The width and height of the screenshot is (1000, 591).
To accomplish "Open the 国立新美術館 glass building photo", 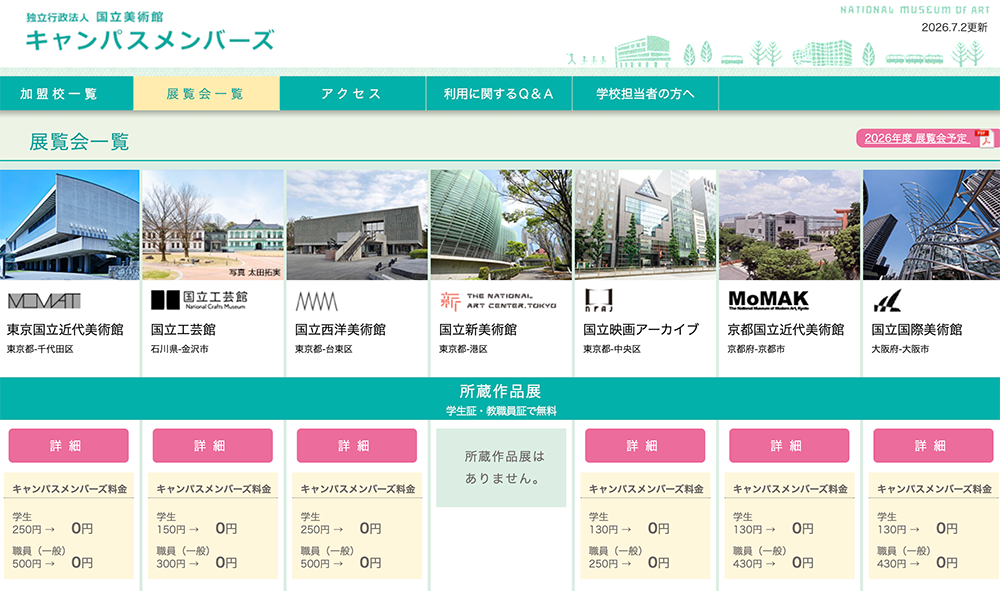I will pos(501,224).
